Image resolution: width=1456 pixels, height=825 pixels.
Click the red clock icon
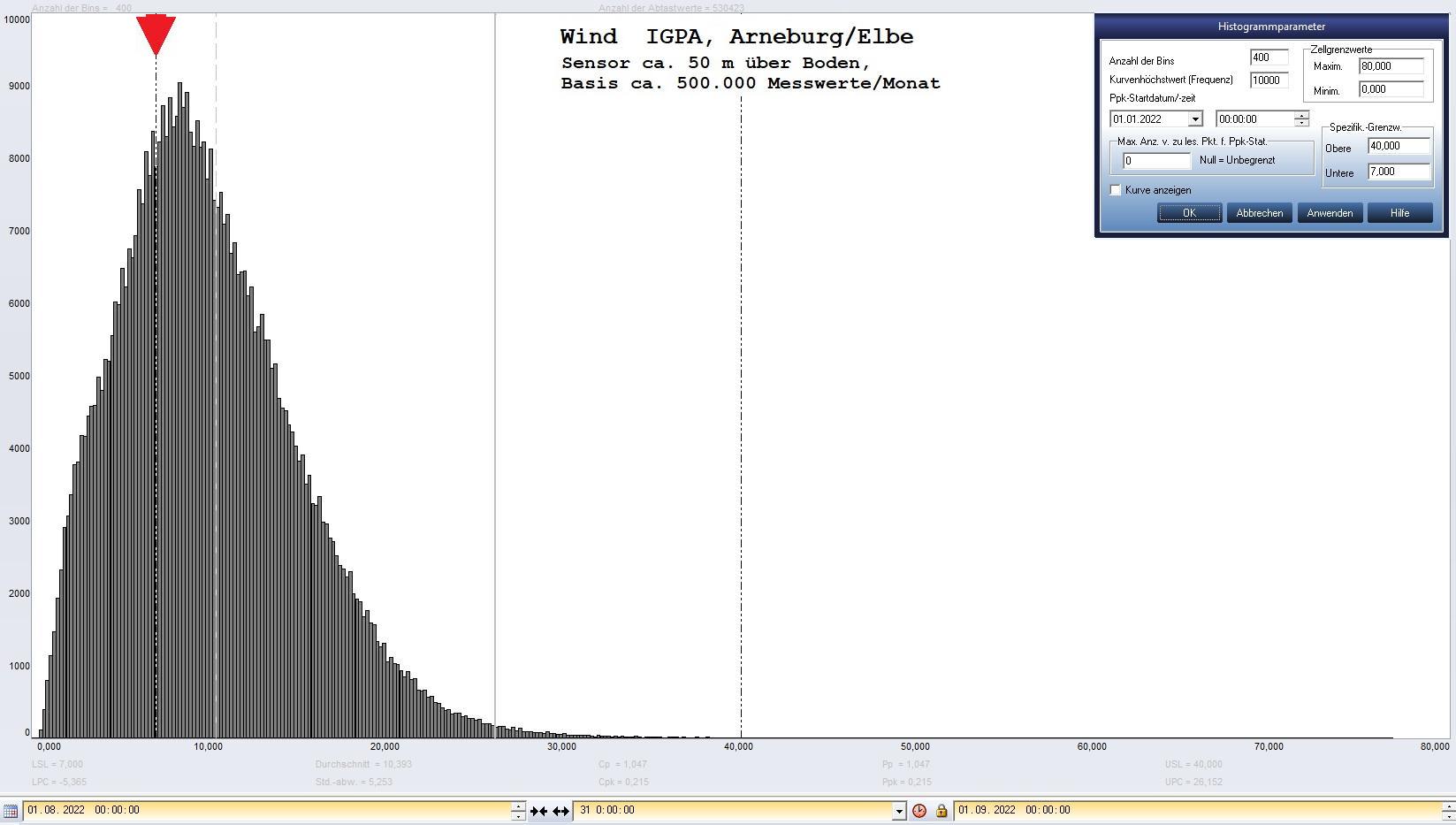919,811
